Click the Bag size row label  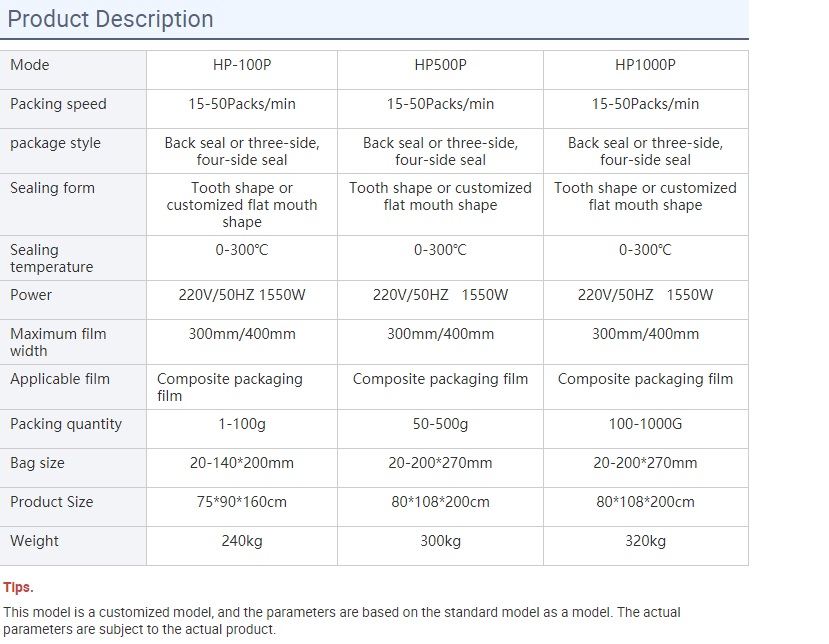pyautogui.click(x=37, y=463)
